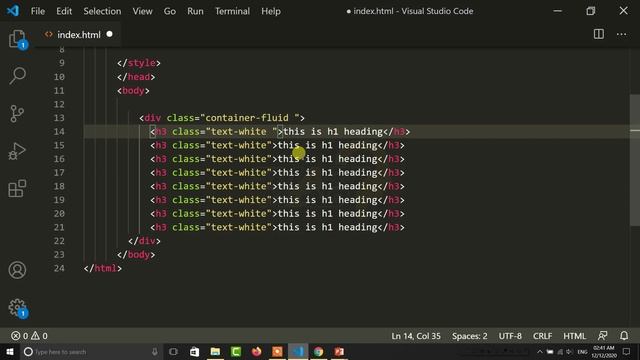The height and width of the screenshot is (360, 640).
Task: Open the Accounts menu icon
Action: click(17, 270)
